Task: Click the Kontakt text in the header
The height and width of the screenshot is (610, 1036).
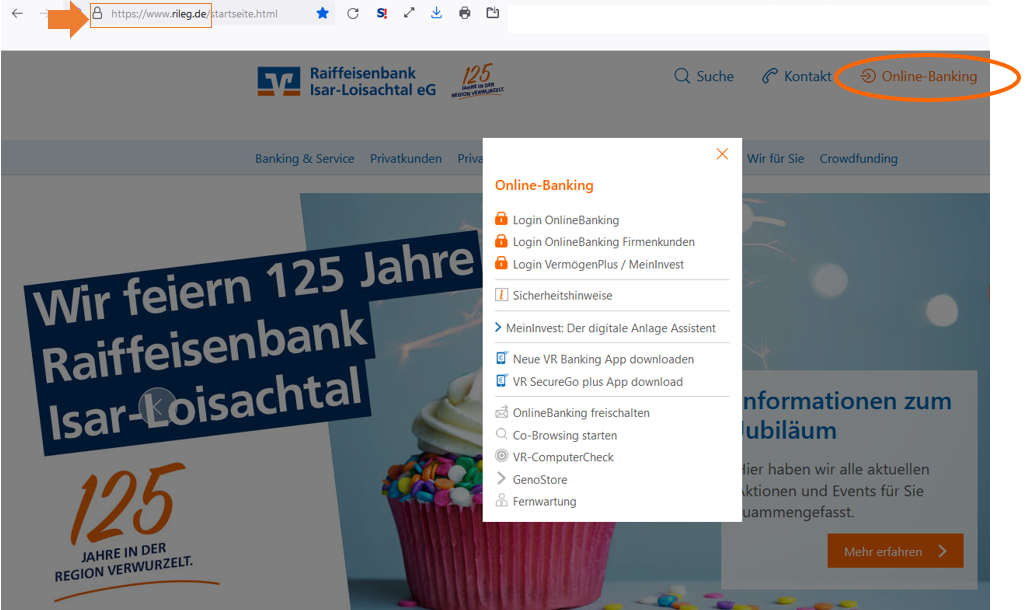Action: click(807, 77)
